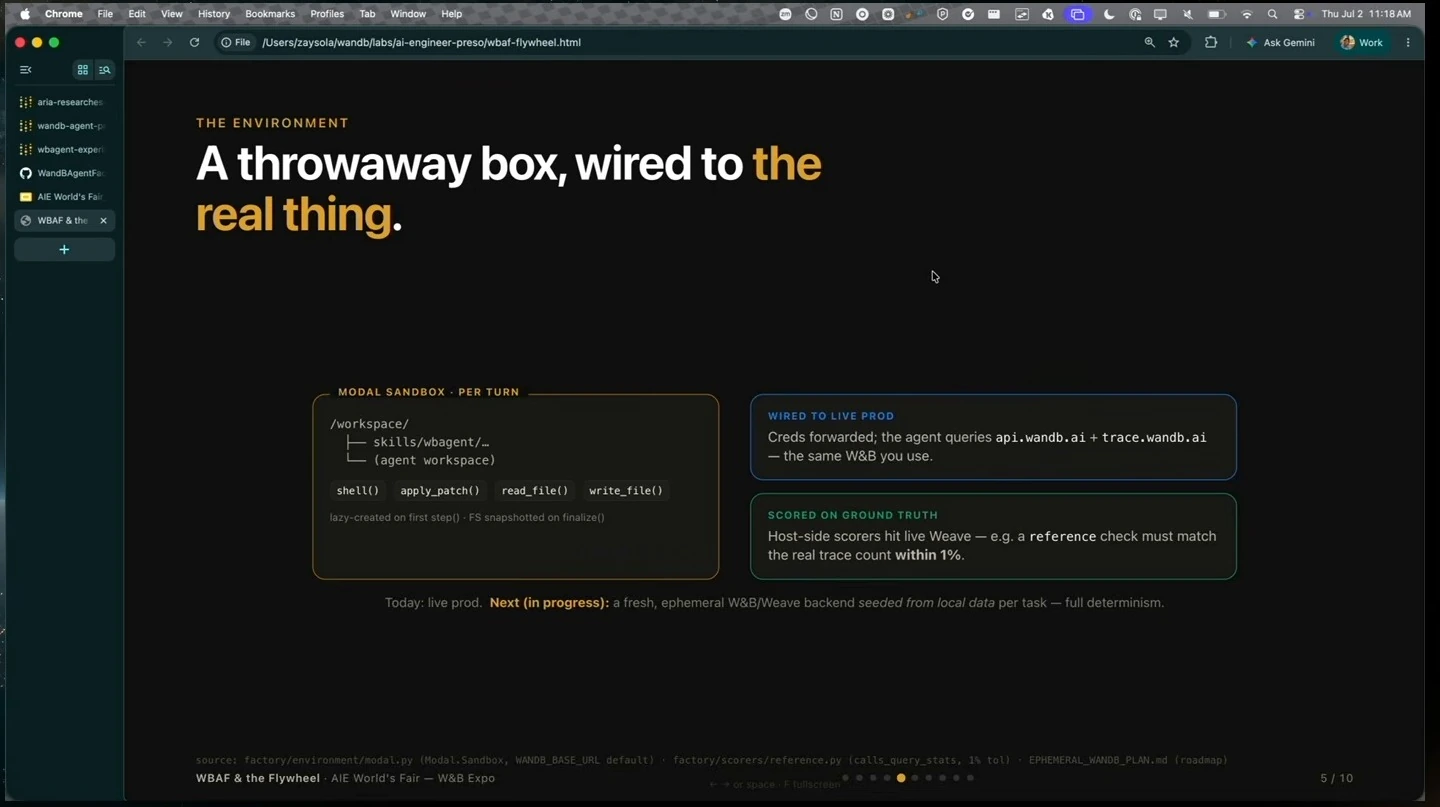The width and height of the screenshot is (1440, 807).
Task: Click the "WIRED TO LIVE PROD" heading
Action: pyautogui.click(x=831, y=416)
